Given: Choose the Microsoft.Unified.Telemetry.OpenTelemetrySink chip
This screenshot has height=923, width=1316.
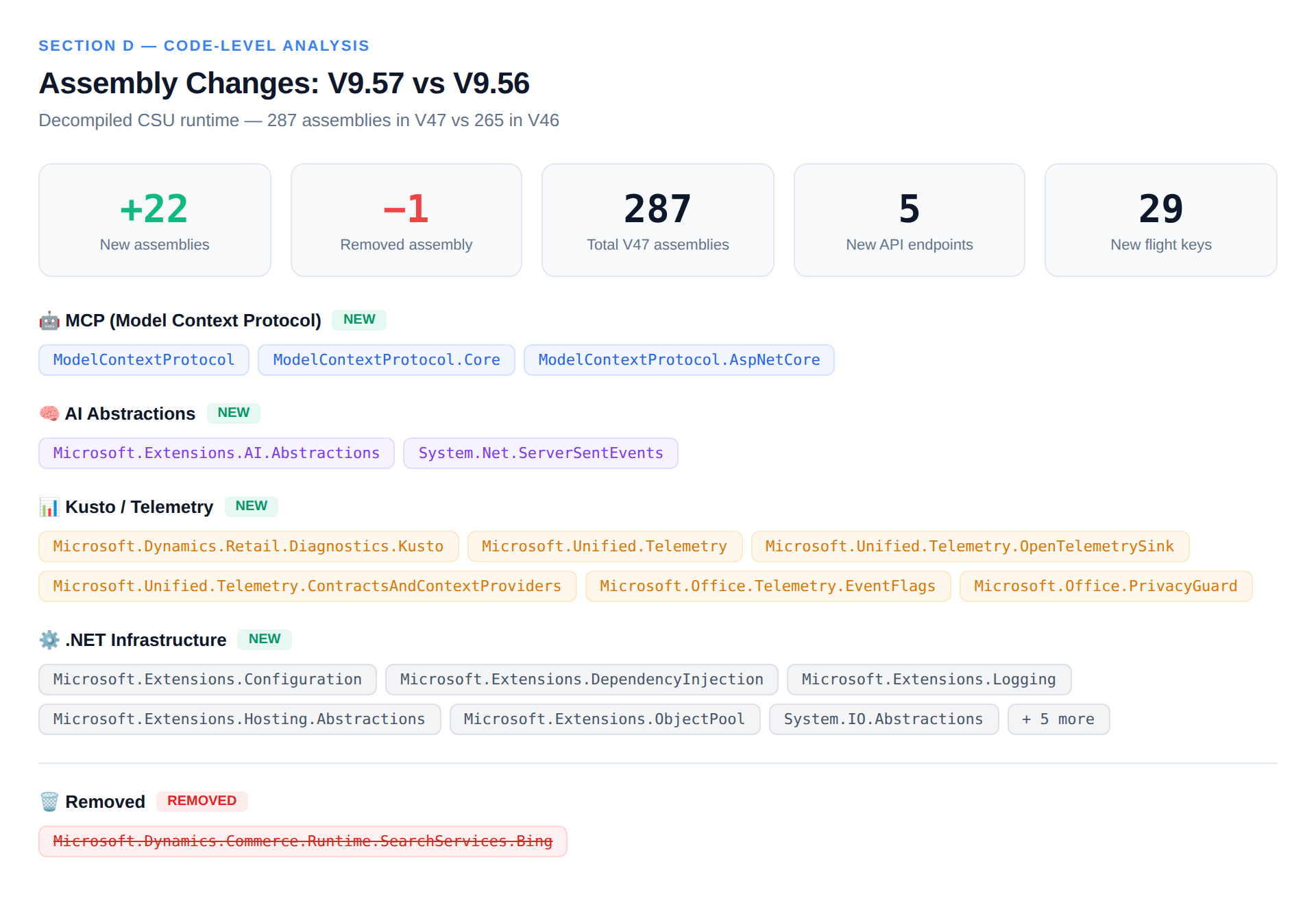Looking at the screenshot, I should (x=970, y=547).
